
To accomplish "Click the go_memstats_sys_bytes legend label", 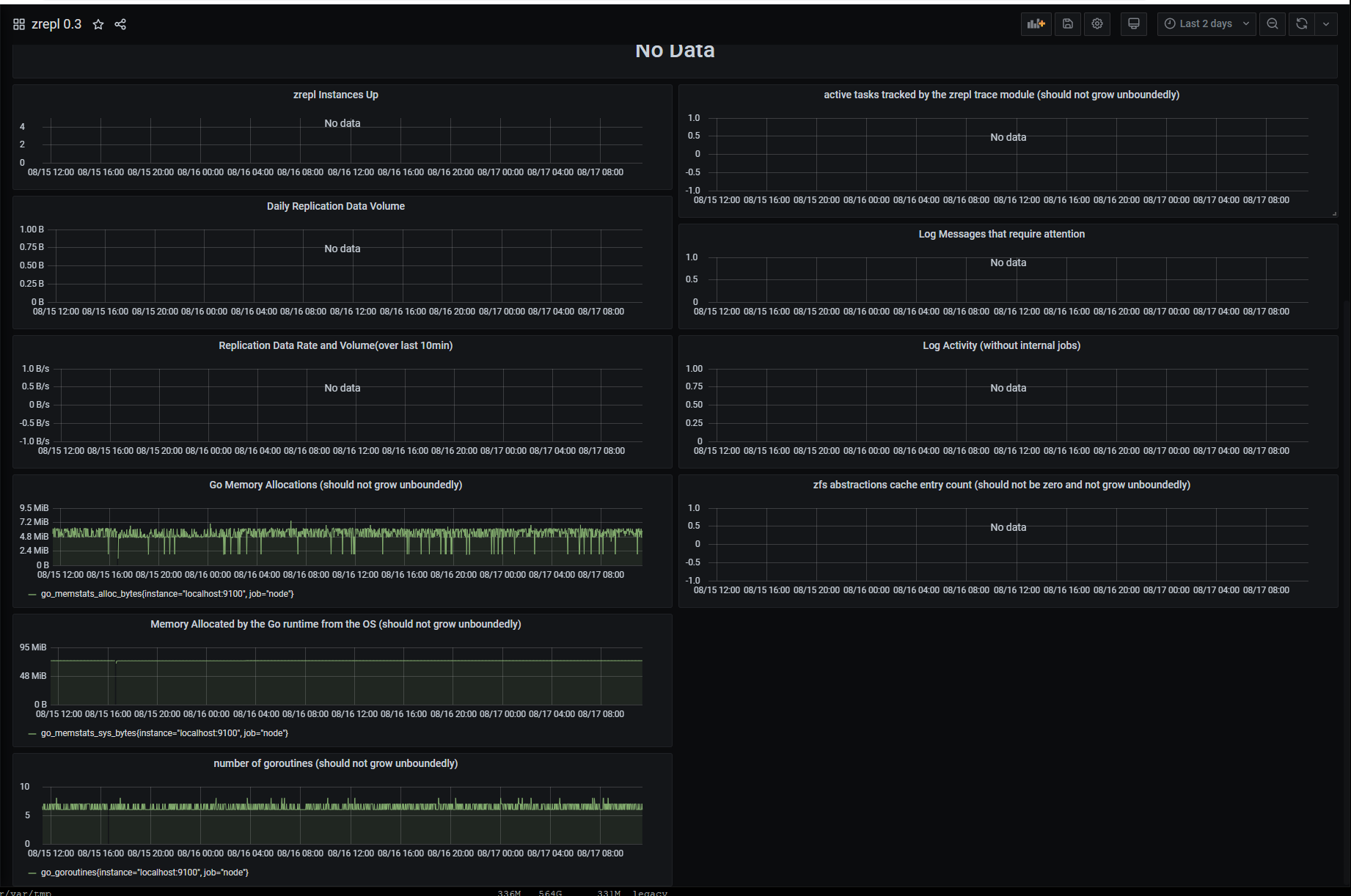I will [164, 732].
